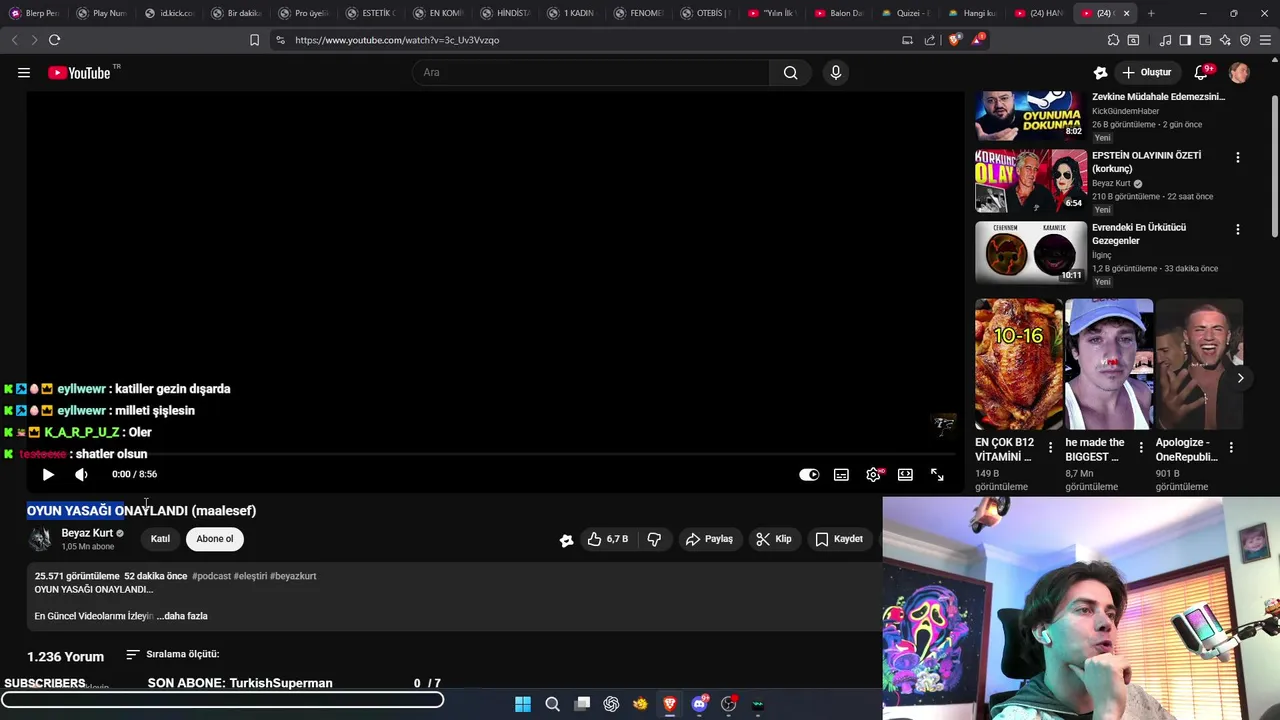The image size is (1280, 720).
Task: Open Leo AI sparkle icon in toolbar
Action: pyautogui.click(x=1225, y=40)
